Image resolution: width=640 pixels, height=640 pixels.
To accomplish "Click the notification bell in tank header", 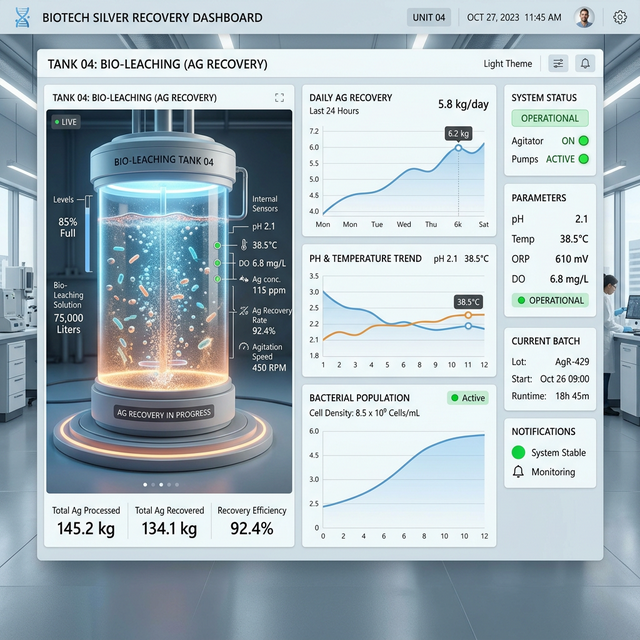I will click(x=585, y=63).
